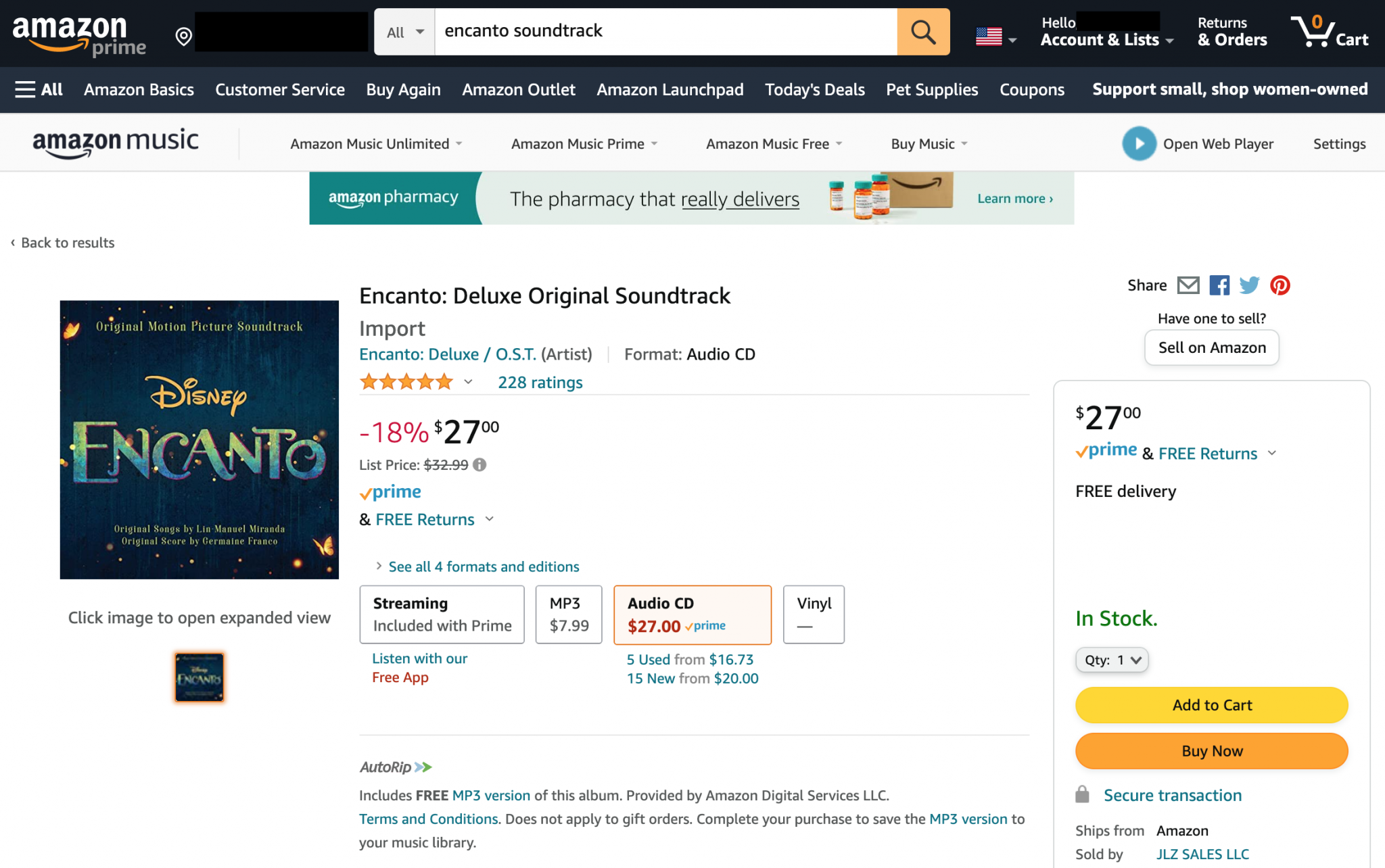Click the Amazon Prime logo
1385x868 pixels.
[x=79, y=35]
